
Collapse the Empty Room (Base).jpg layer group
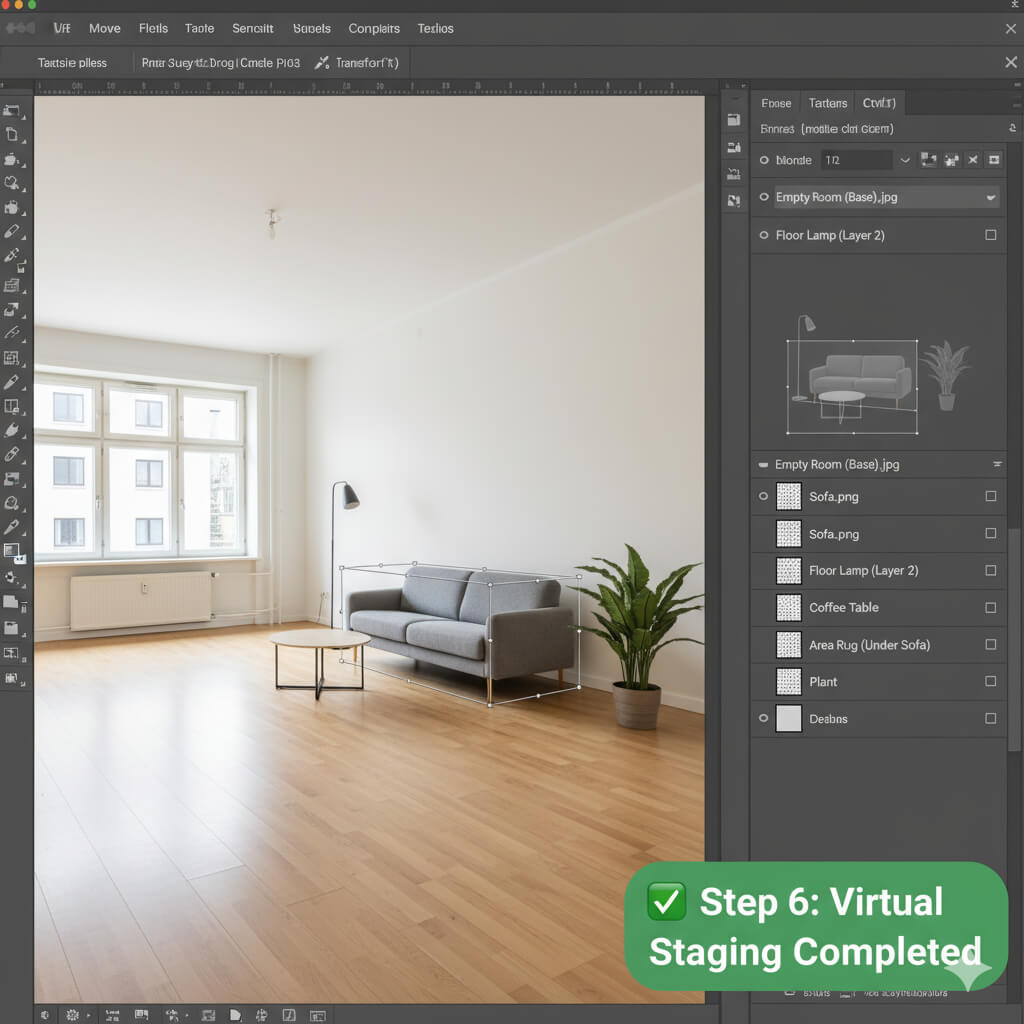point(764,465)
